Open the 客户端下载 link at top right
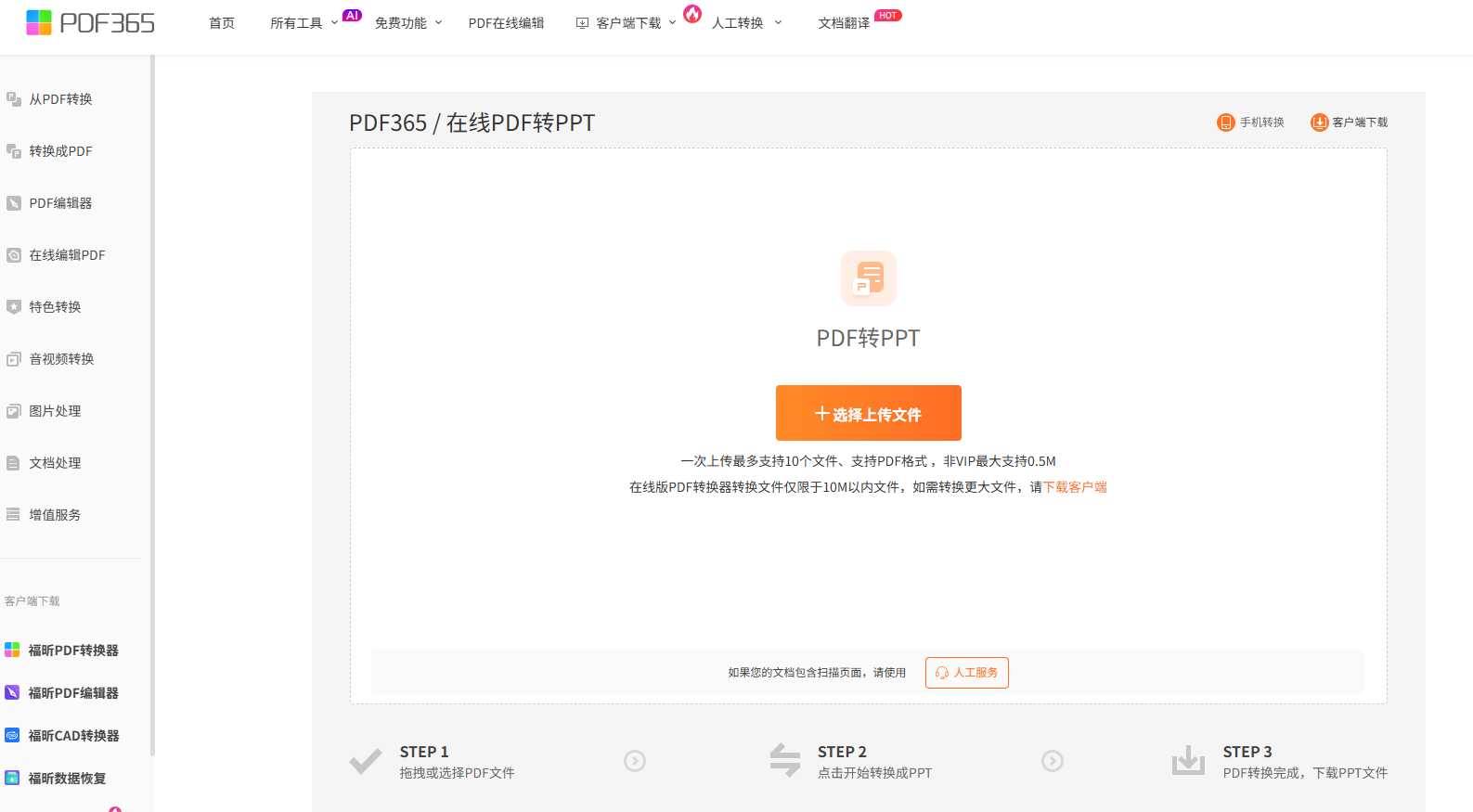Viewport: 1473px width, 812px height. pyautogui.click(x=1350, y=122)
